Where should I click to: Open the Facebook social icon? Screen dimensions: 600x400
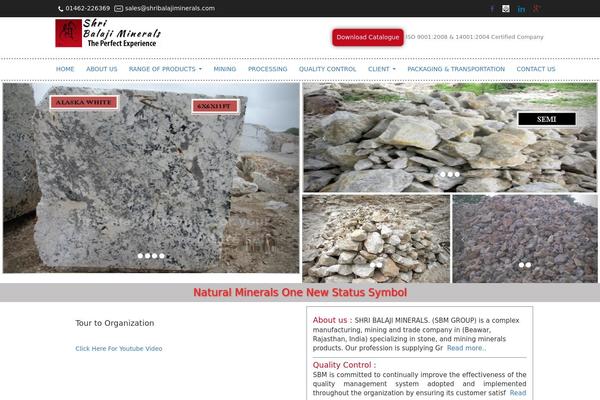coord(492,8)
